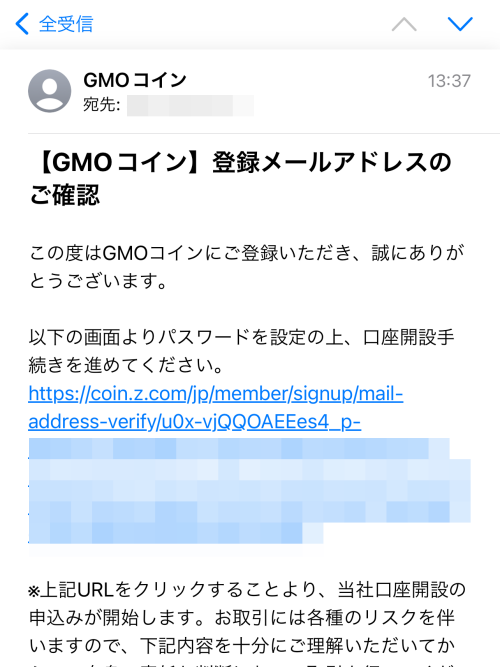Tap the sender's gray avatar icon
Viewport: 500px width, 667px height.
[x=49, y=91]
